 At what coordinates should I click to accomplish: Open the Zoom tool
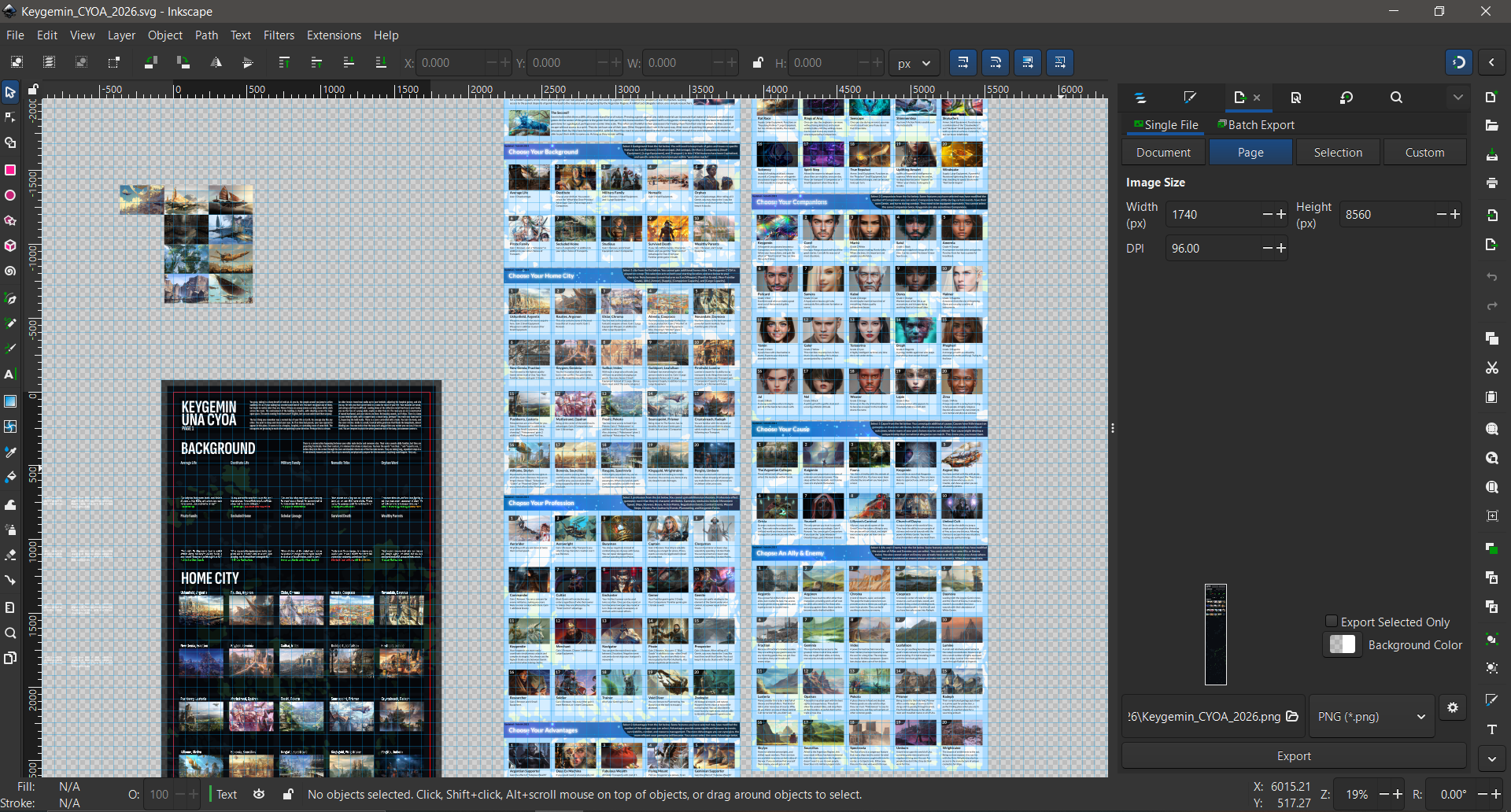(10, 633)
